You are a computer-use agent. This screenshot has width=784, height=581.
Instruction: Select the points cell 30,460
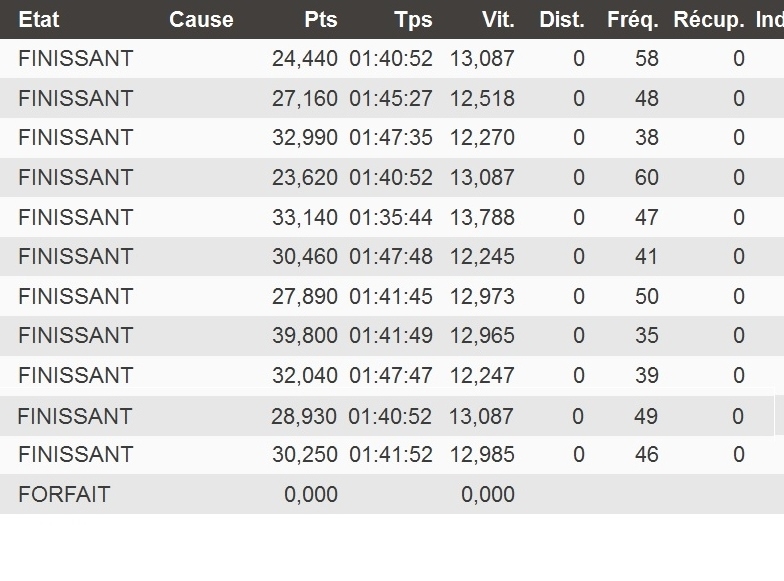304,256
